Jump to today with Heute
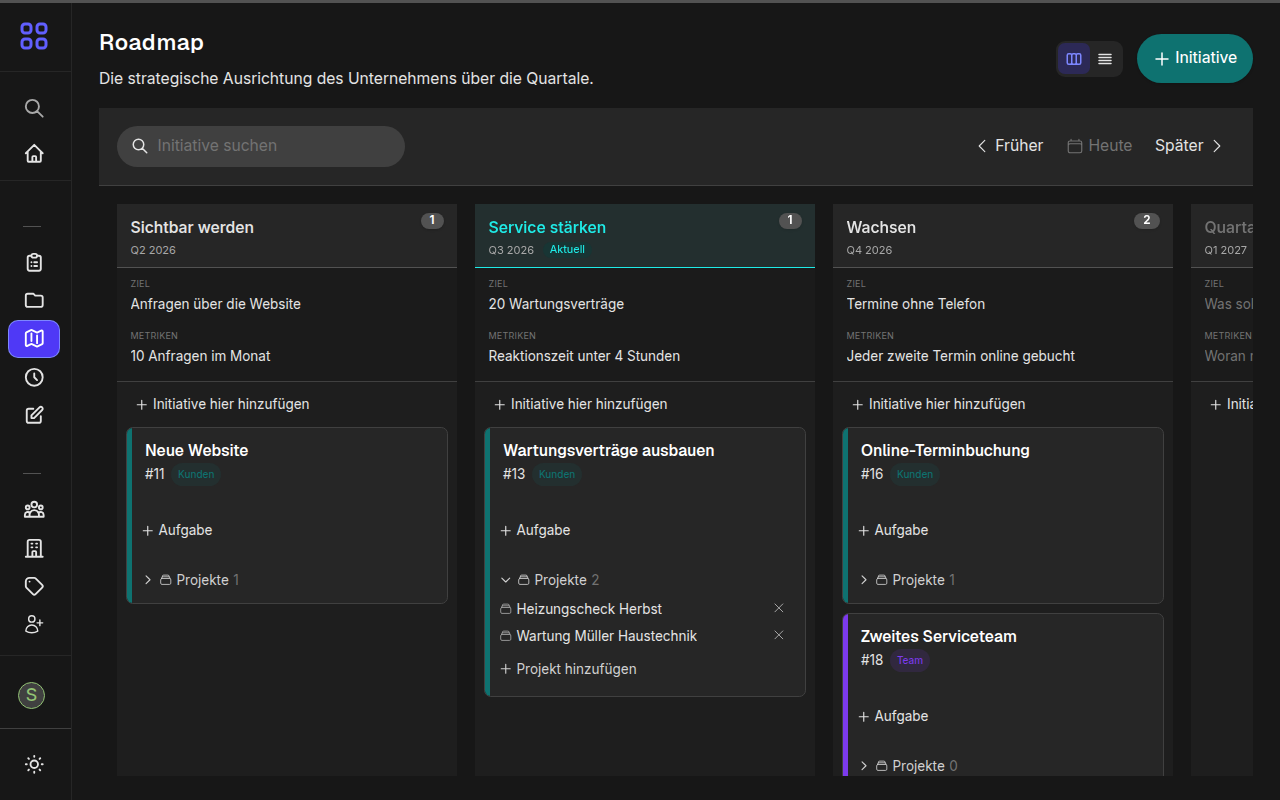This screenshot has height=800, width=1280. tap(1100, 146)
